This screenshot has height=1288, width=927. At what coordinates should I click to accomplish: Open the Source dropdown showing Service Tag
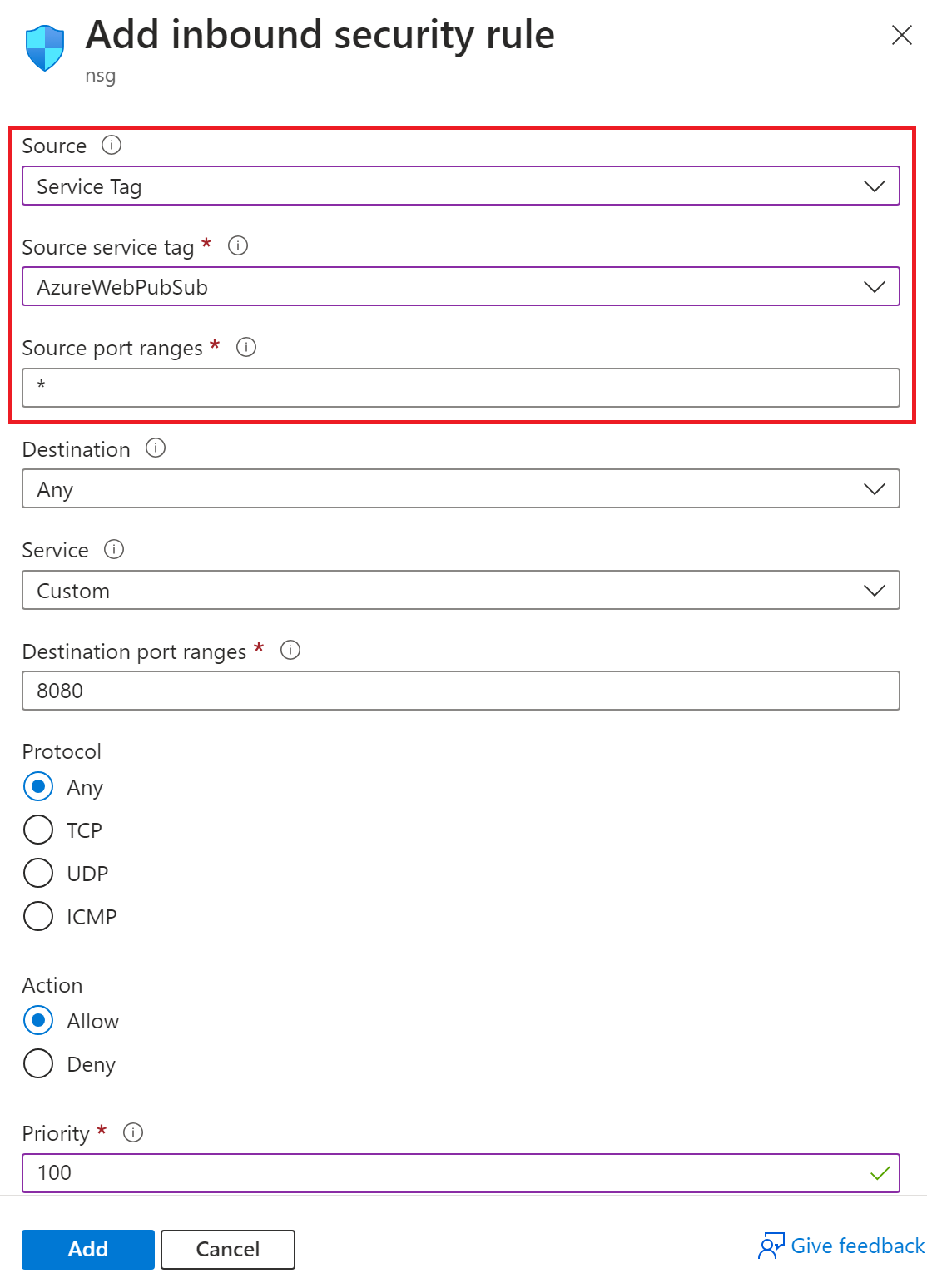[x=460, y=186]
